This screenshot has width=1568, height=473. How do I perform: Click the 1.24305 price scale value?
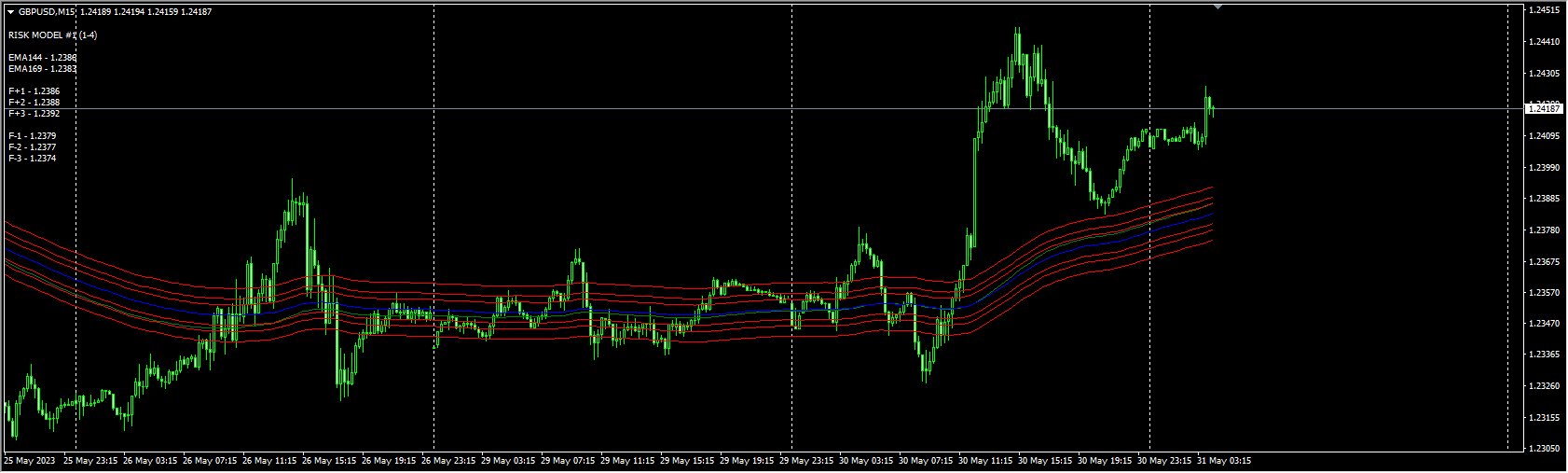click(1544, 74)
